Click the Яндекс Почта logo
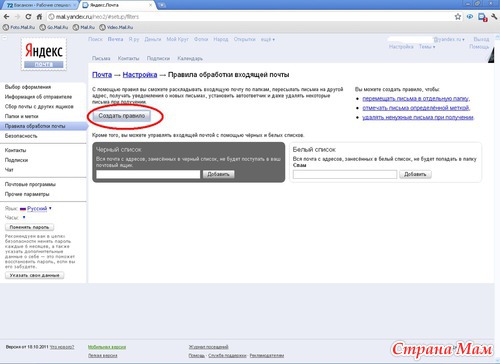Screen dimensions: 500x364 tap(44, 54)
